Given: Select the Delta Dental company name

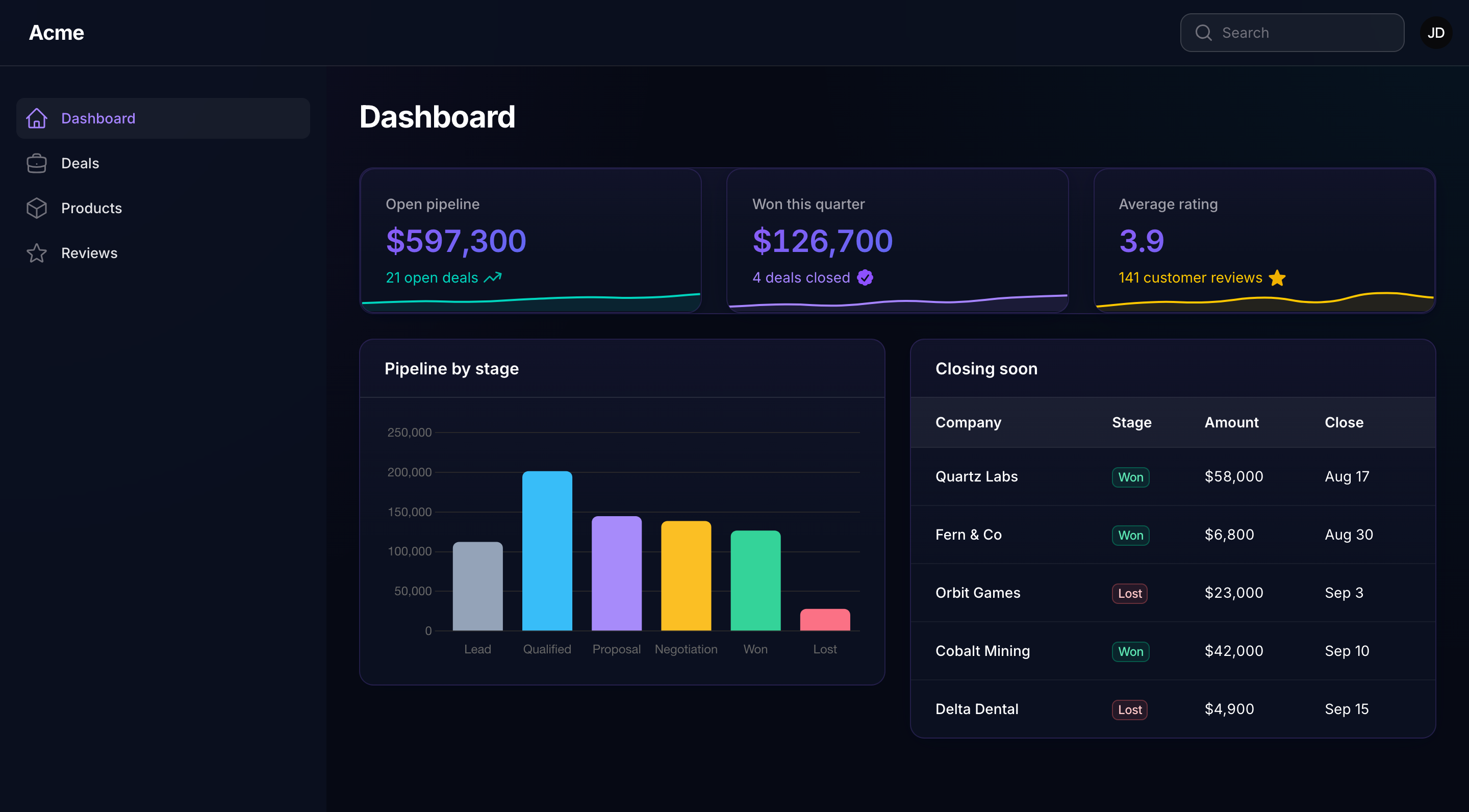Looking at the screenshot, I should pyautogui.click(x=977, y=709).
